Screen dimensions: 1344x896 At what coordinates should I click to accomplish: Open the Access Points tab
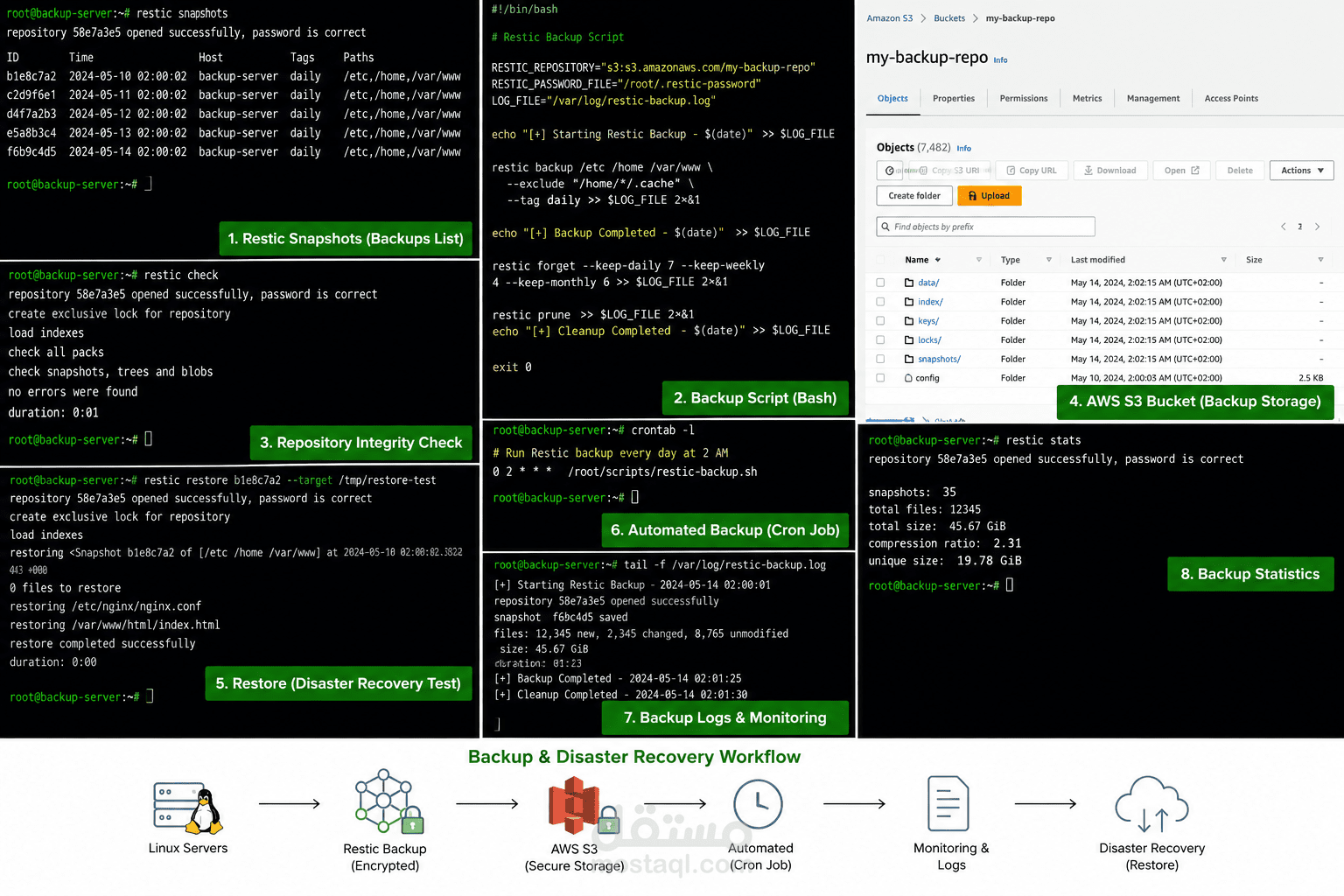(1231, 99)
